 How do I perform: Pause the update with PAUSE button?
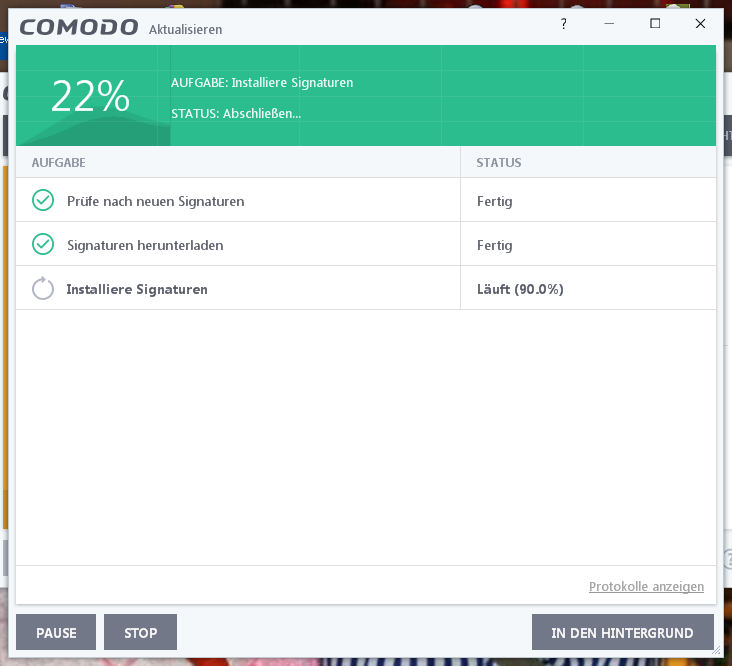(56, 632)
